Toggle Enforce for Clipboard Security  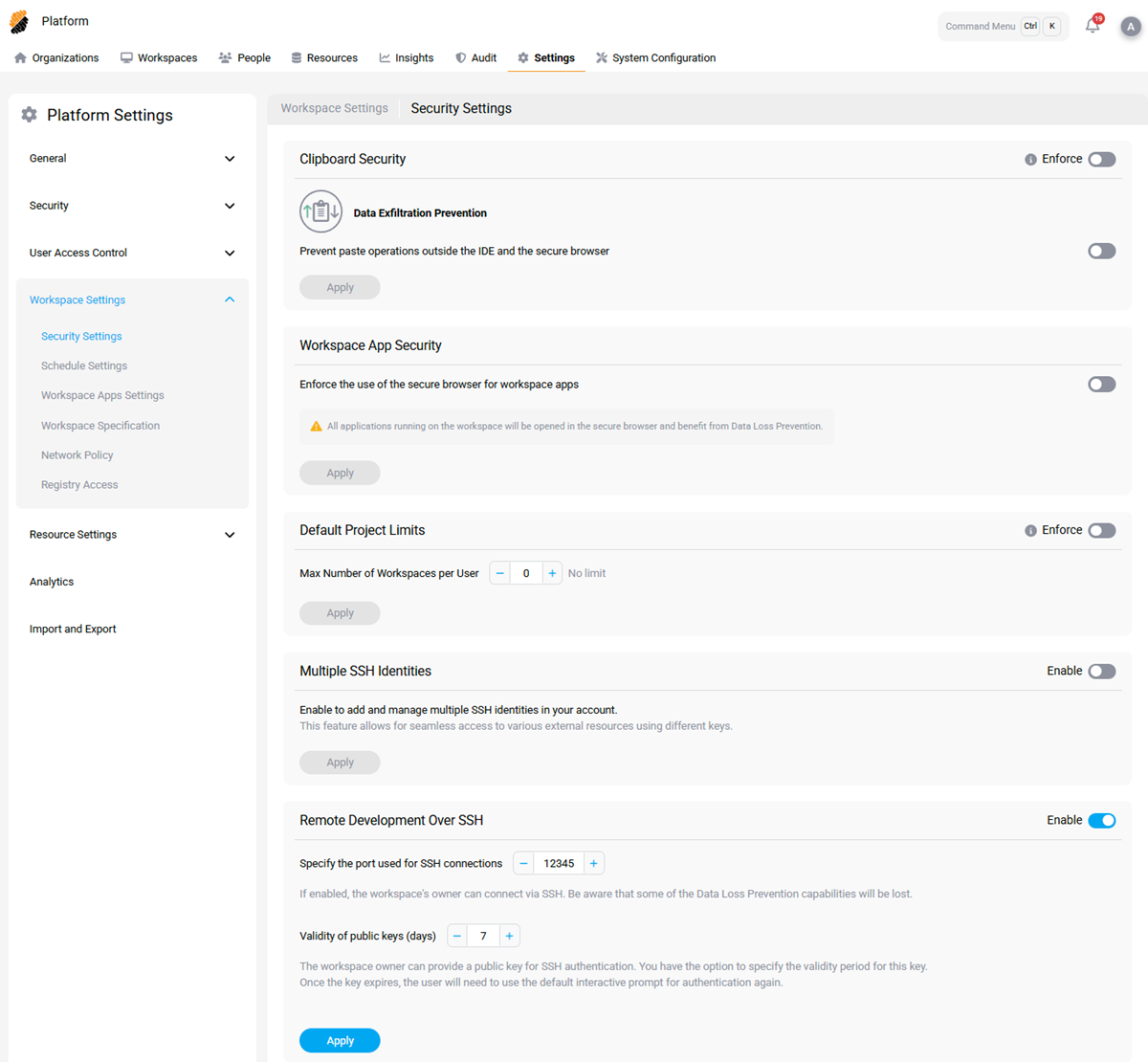pyautogui.click(x=1101, y=159)
